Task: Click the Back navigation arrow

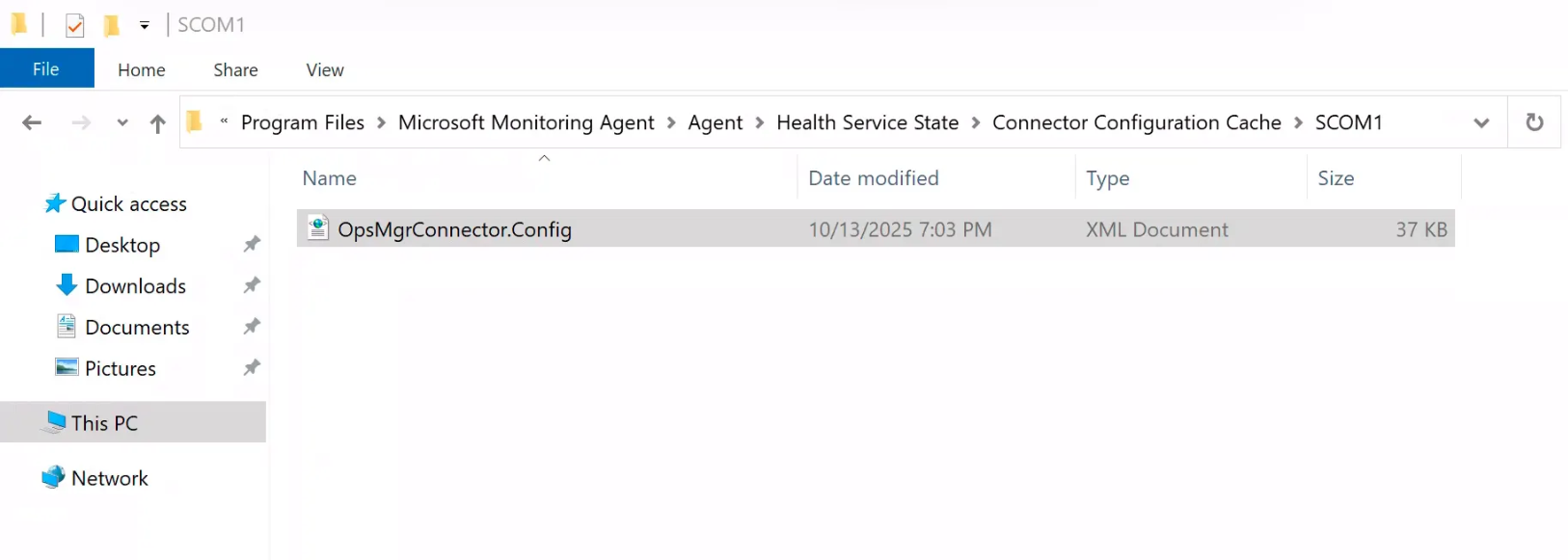Action: coord(32,122)
